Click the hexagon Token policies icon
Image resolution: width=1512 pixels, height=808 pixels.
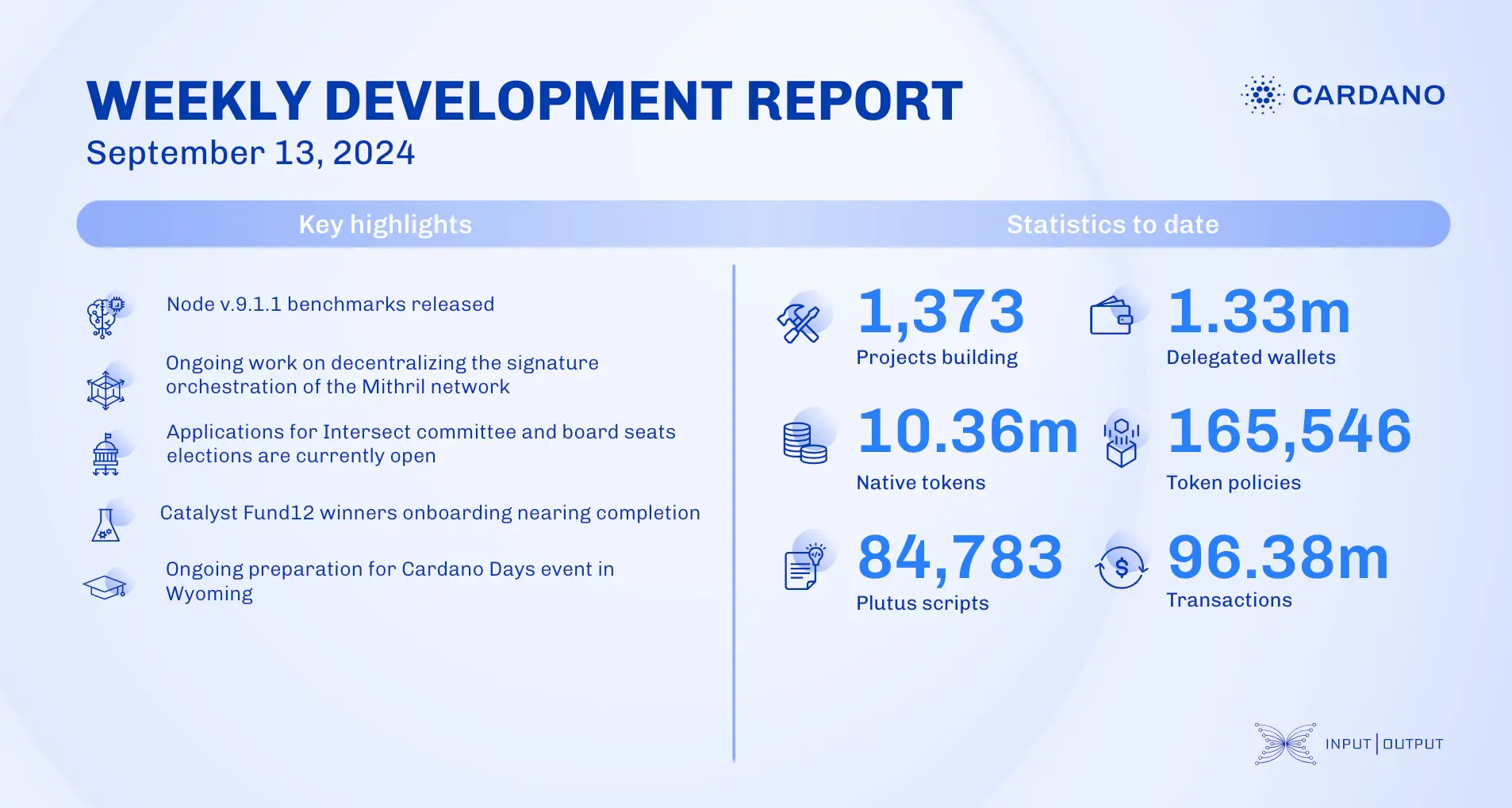(1122, 444)
